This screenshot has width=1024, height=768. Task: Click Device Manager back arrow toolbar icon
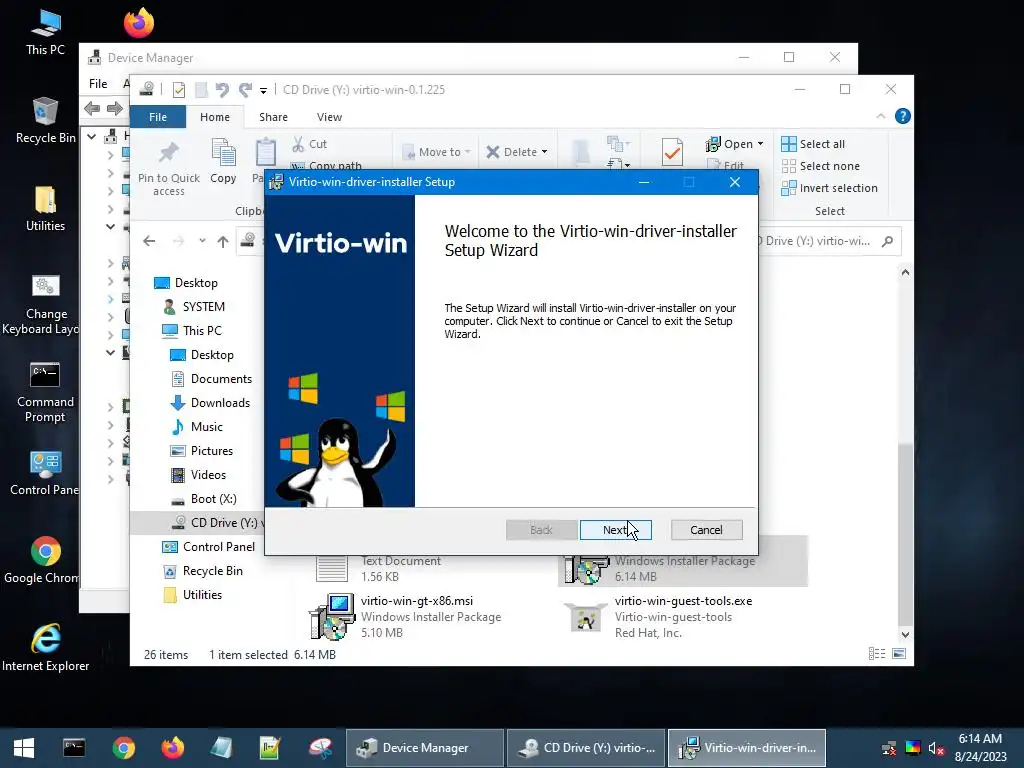[x=92, y=108]
